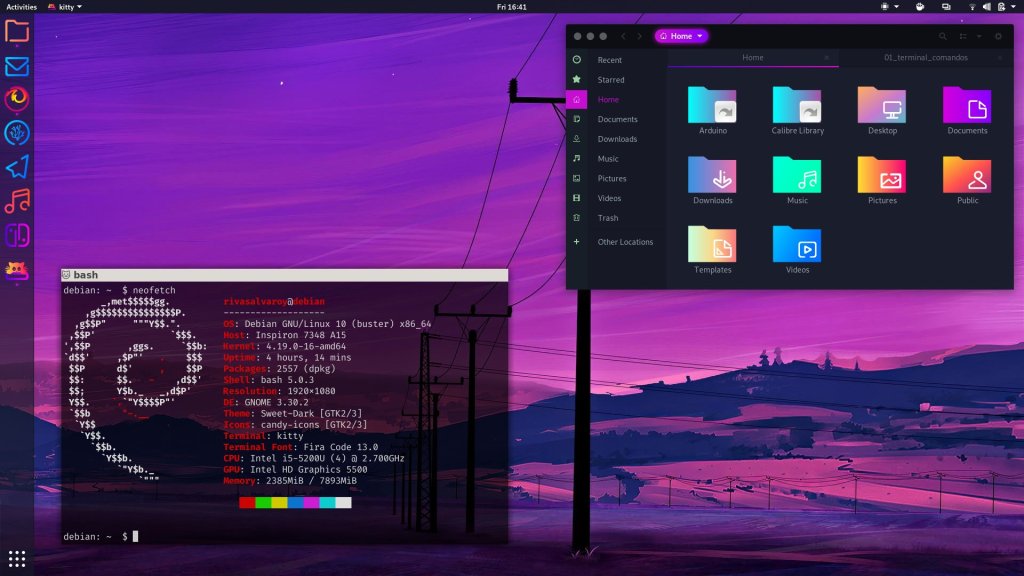Open the view options dropdown arrow

[x=979, y=36]
